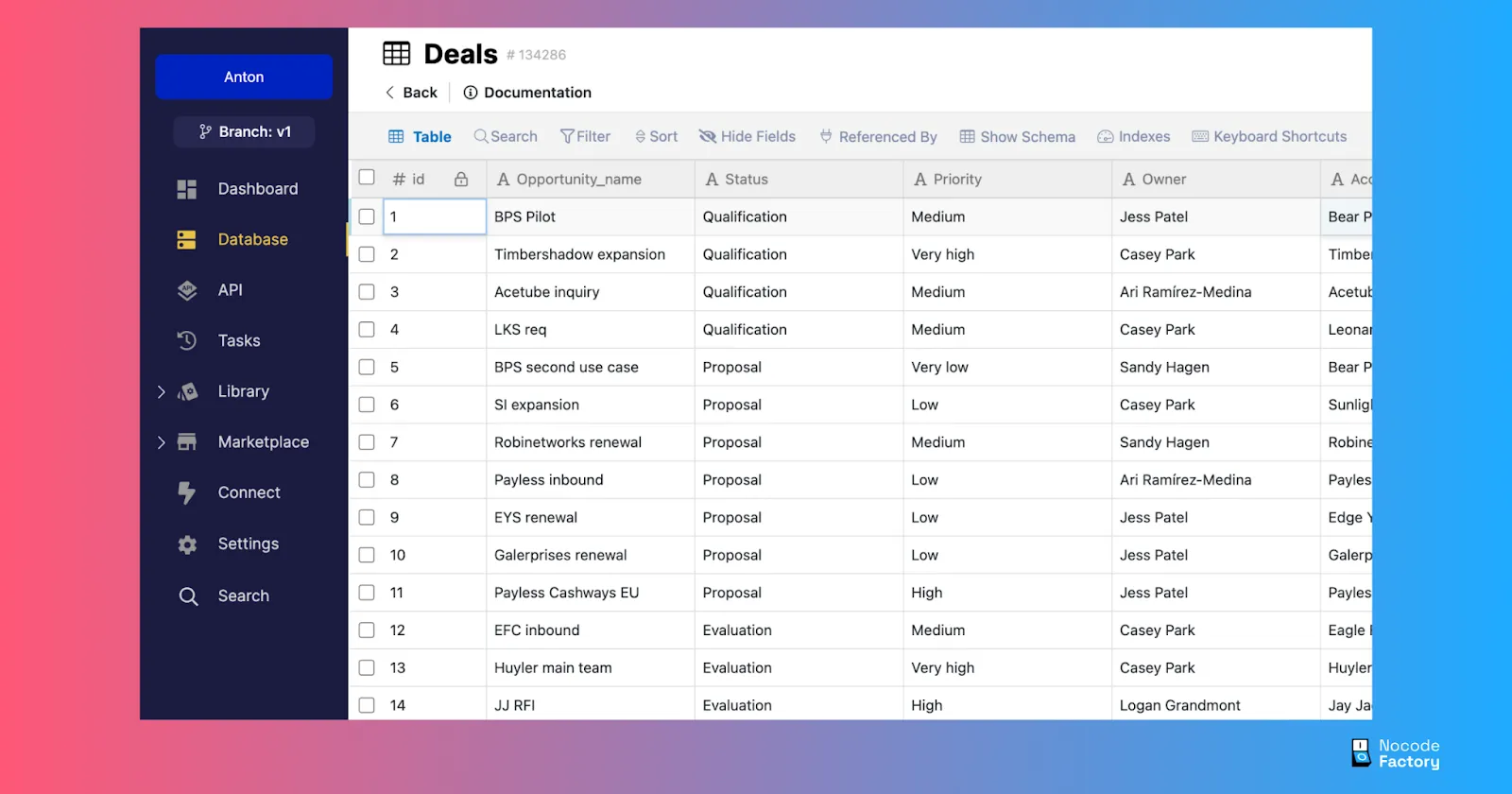
Task: Click the Nocode Factory logo
Action: coord(1396,753)
